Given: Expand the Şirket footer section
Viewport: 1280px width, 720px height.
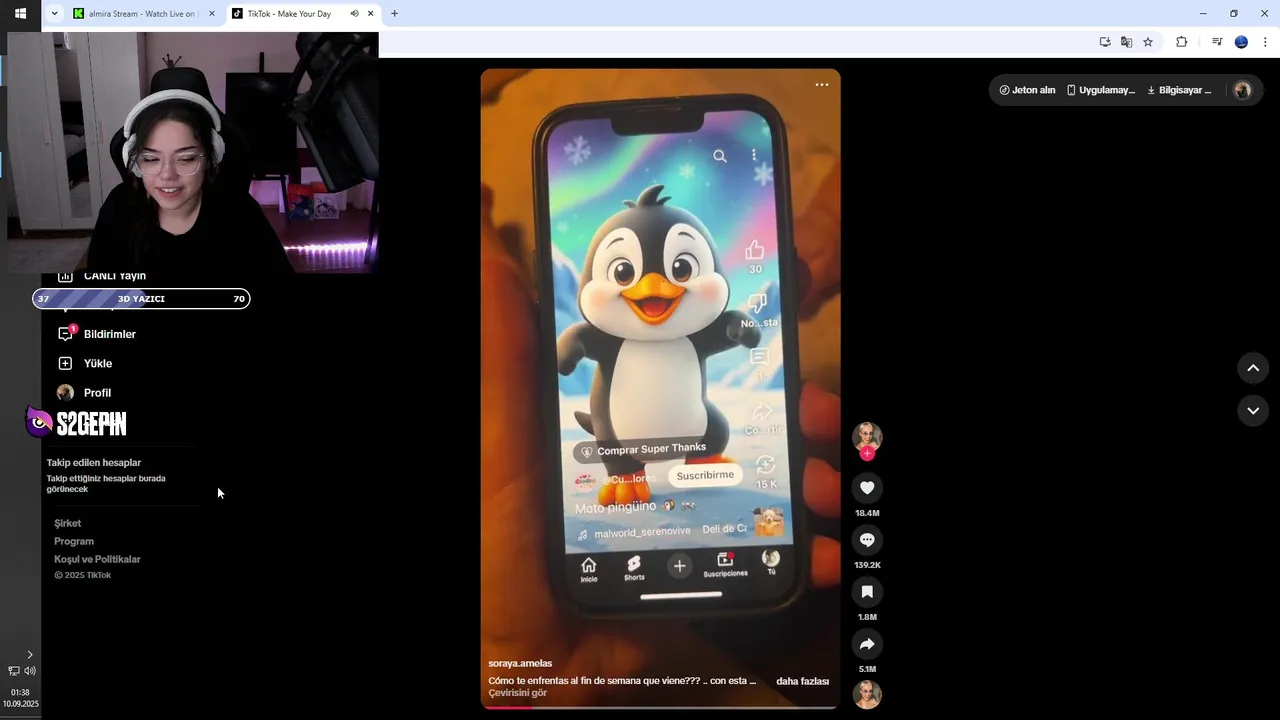Looking at the screenshot, I should 68,523.
